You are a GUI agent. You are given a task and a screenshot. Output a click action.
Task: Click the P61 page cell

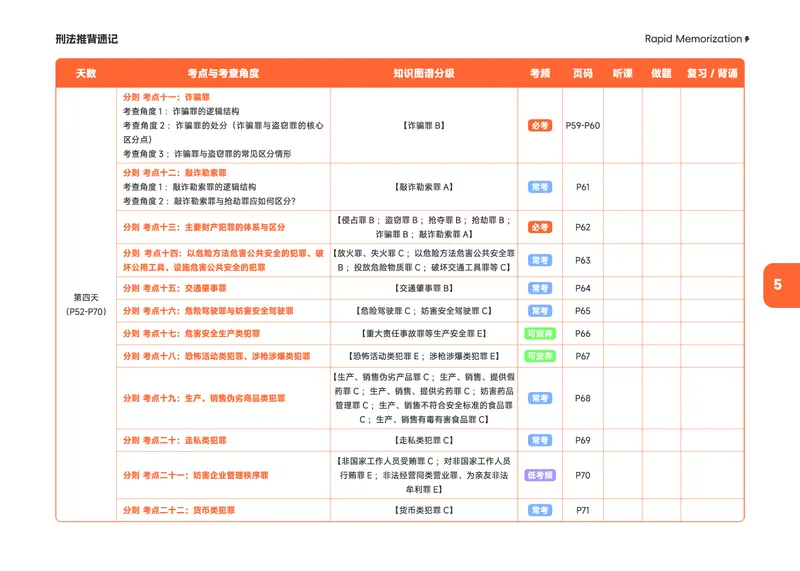pos(583,187)
